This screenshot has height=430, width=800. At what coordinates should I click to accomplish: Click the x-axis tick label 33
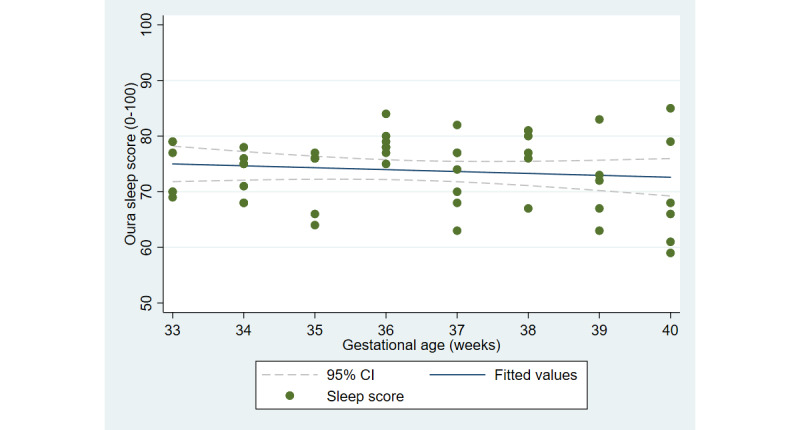click(172, 326)
